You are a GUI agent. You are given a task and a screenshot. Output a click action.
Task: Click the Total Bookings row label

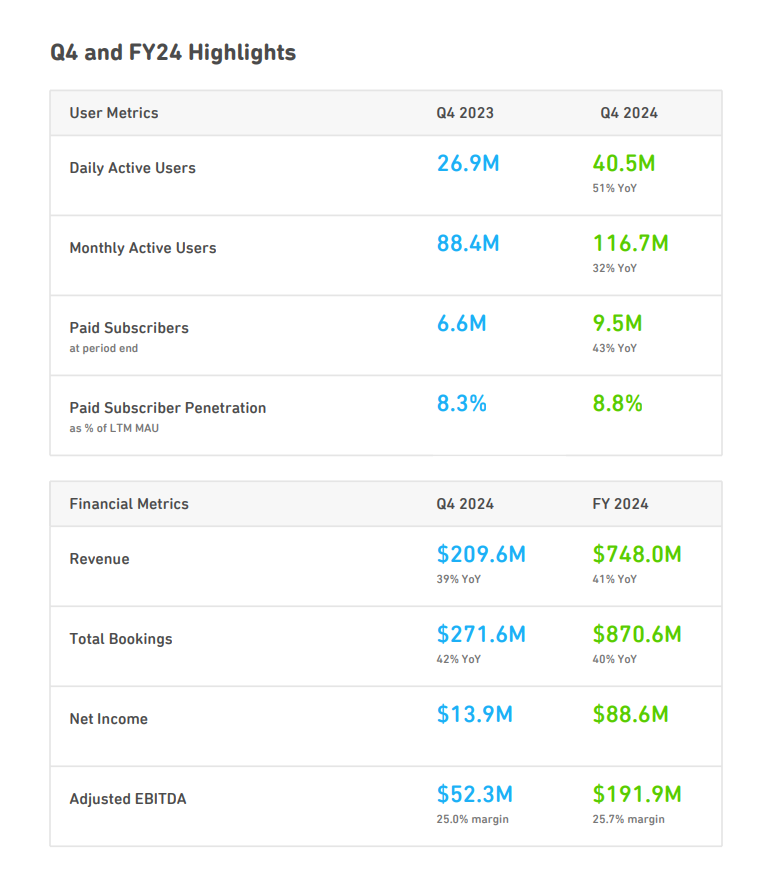click(x=120, y=639)
